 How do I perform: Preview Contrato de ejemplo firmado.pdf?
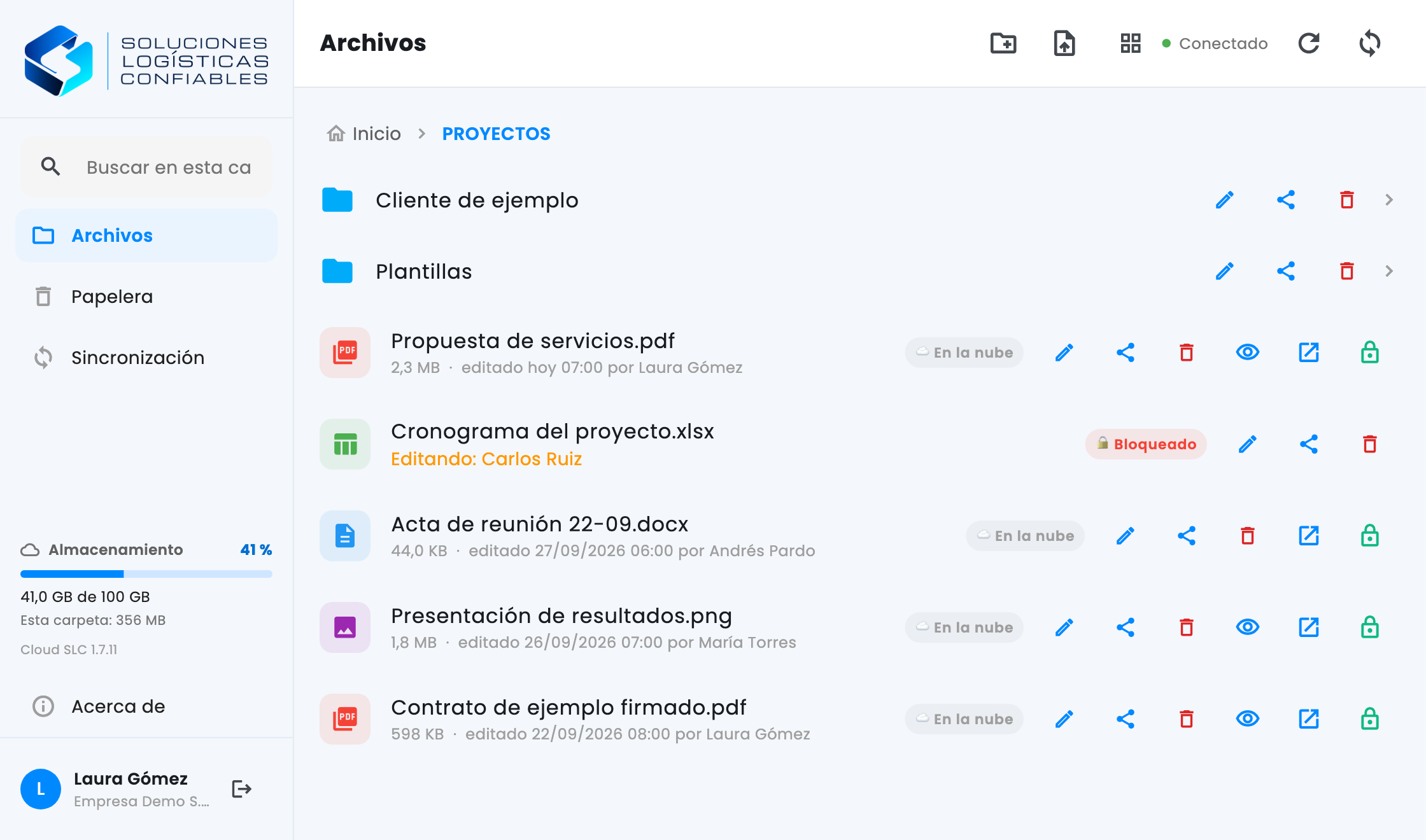pos(1248,719)
